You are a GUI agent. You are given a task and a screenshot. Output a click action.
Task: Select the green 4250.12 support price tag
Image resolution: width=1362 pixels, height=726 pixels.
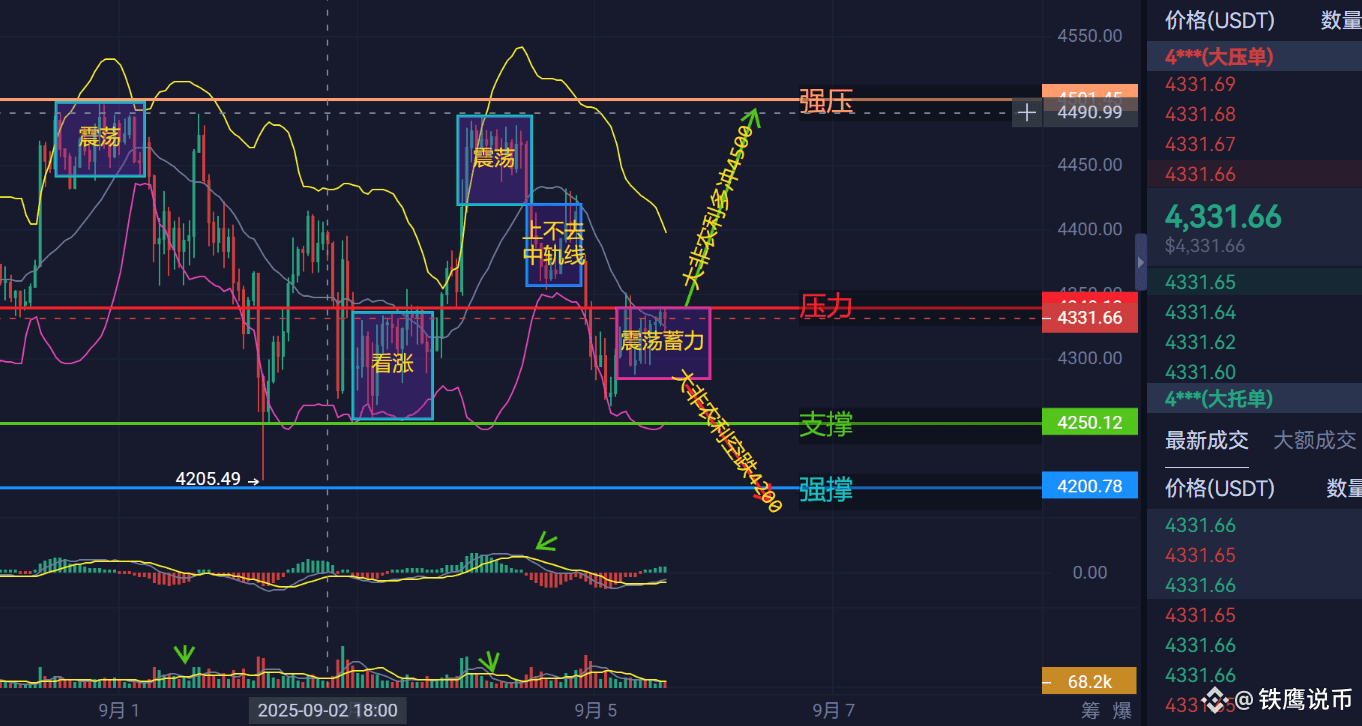coord(1090,423)
